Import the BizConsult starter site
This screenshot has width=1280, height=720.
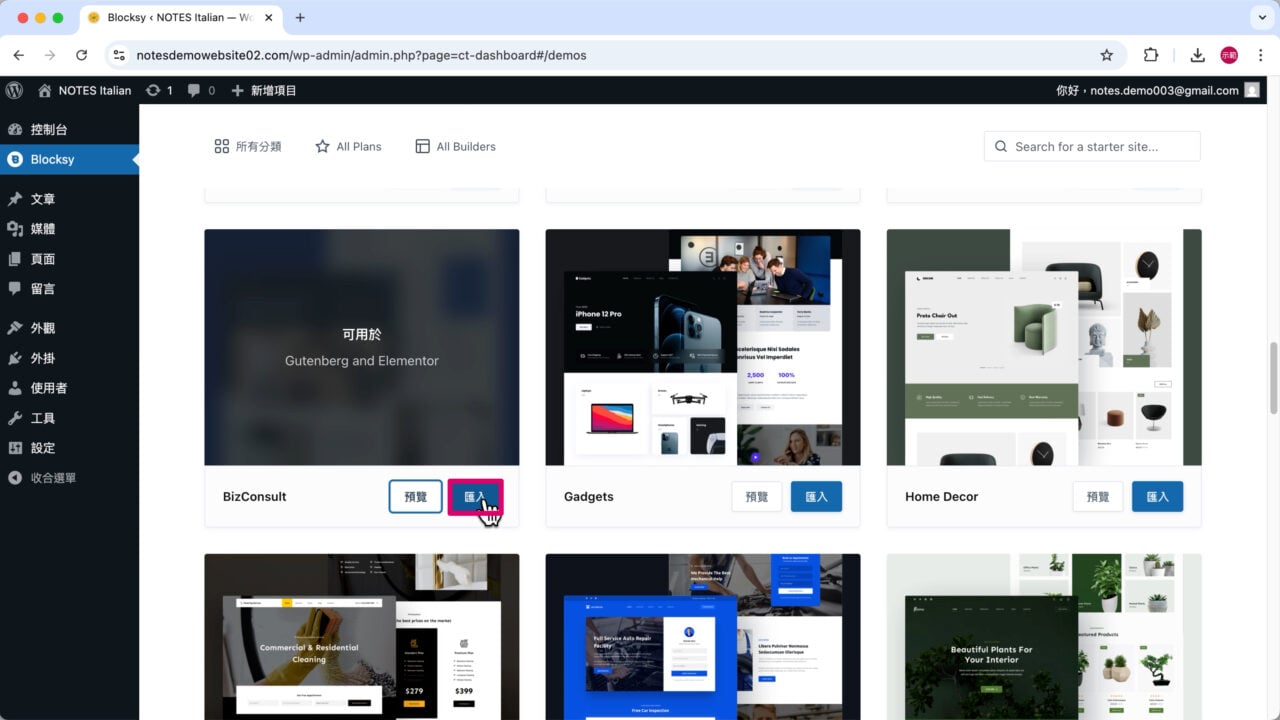[x=475, y=497]
